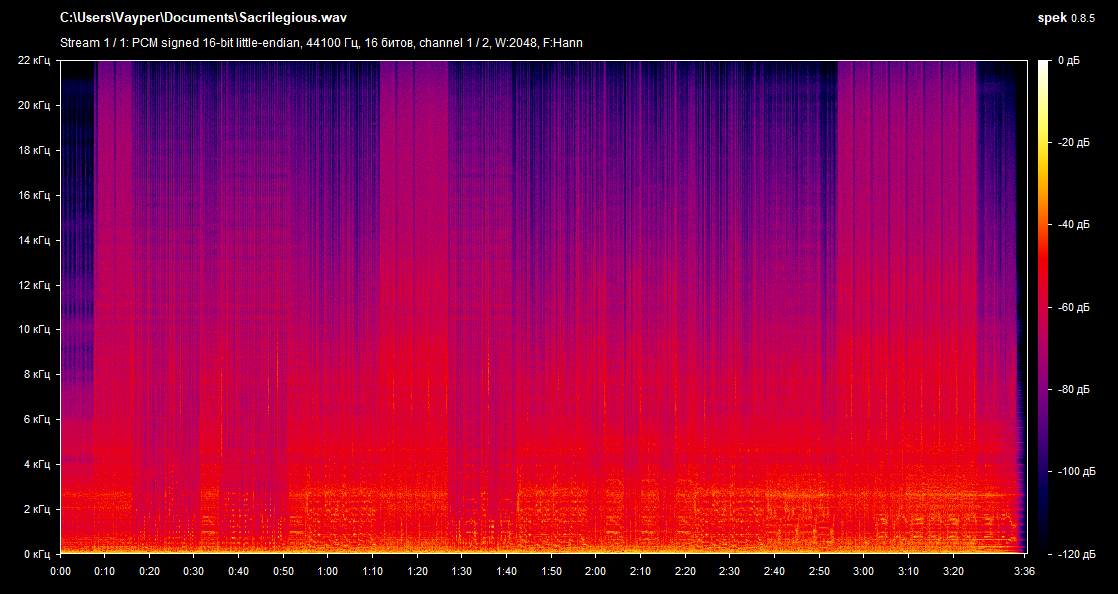Select the 1:50 time marker
Viewport: 1118px width, 594px height.
coord(551,571)
